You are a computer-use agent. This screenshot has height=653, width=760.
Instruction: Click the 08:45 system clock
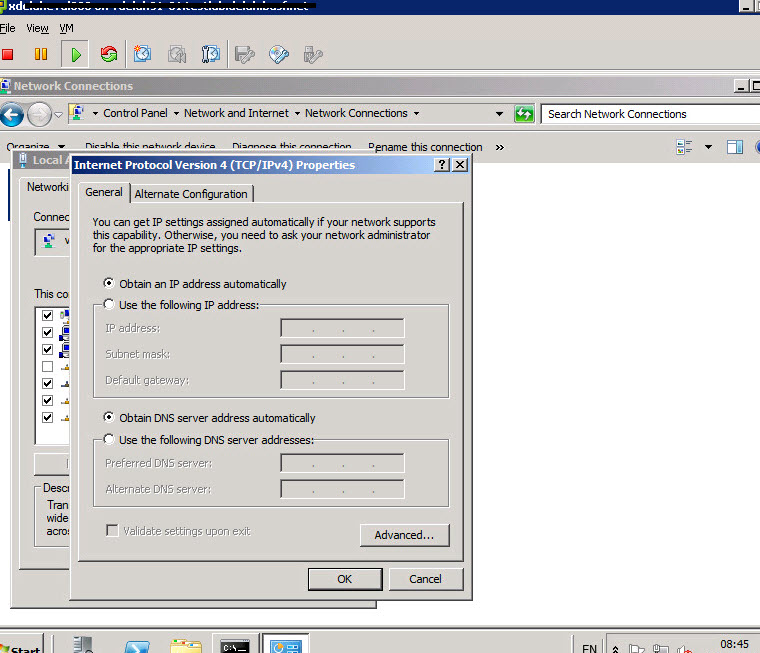[734, 644]
